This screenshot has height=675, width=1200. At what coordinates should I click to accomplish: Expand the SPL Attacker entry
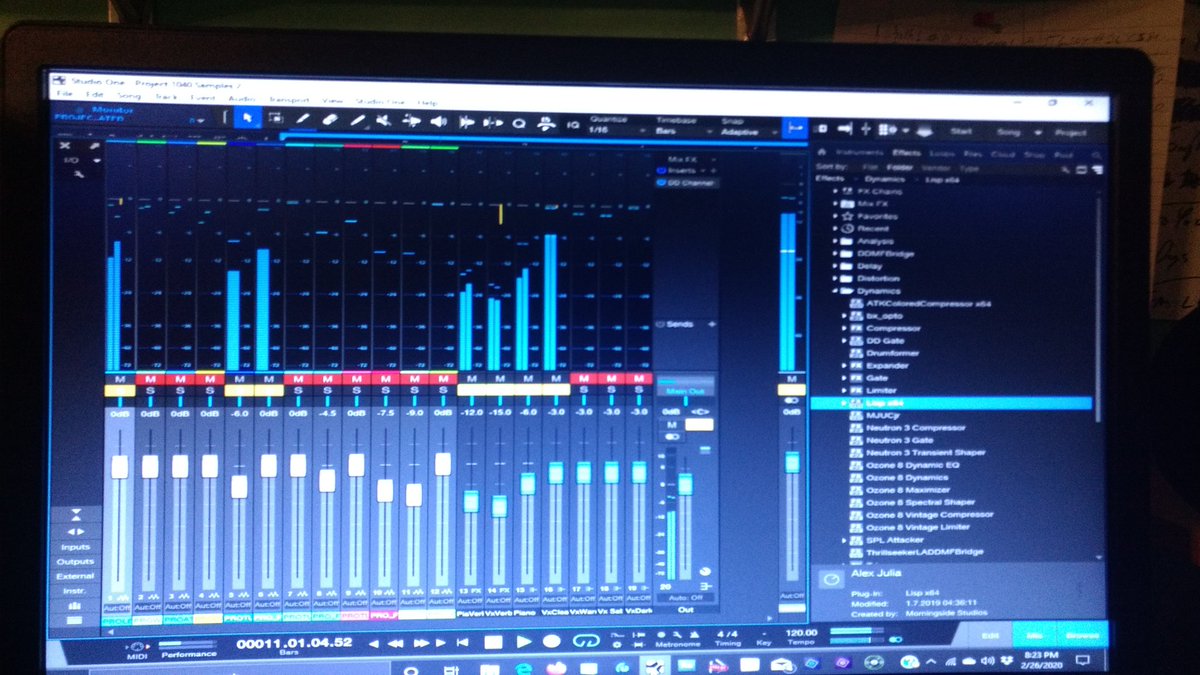click(x=846, y=539)
